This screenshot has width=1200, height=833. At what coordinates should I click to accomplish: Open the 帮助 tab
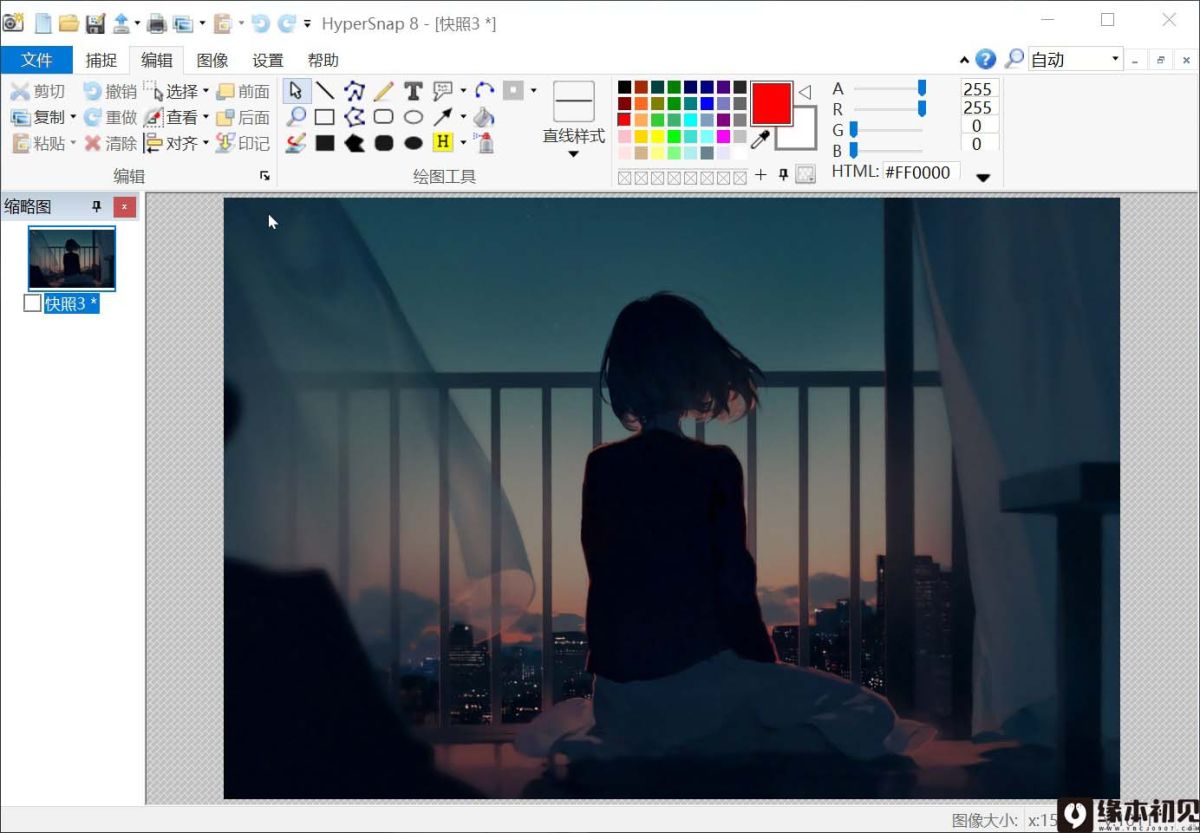pyautogui.click(x=323, y=60)
